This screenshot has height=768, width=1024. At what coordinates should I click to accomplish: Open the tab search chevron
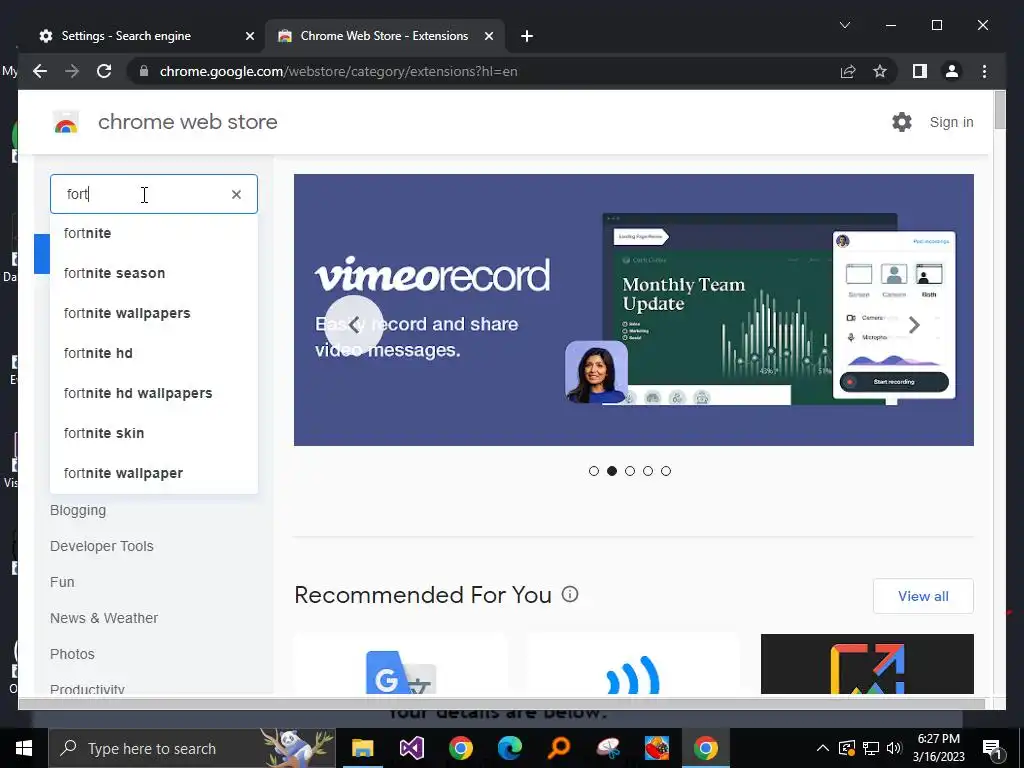844,25
